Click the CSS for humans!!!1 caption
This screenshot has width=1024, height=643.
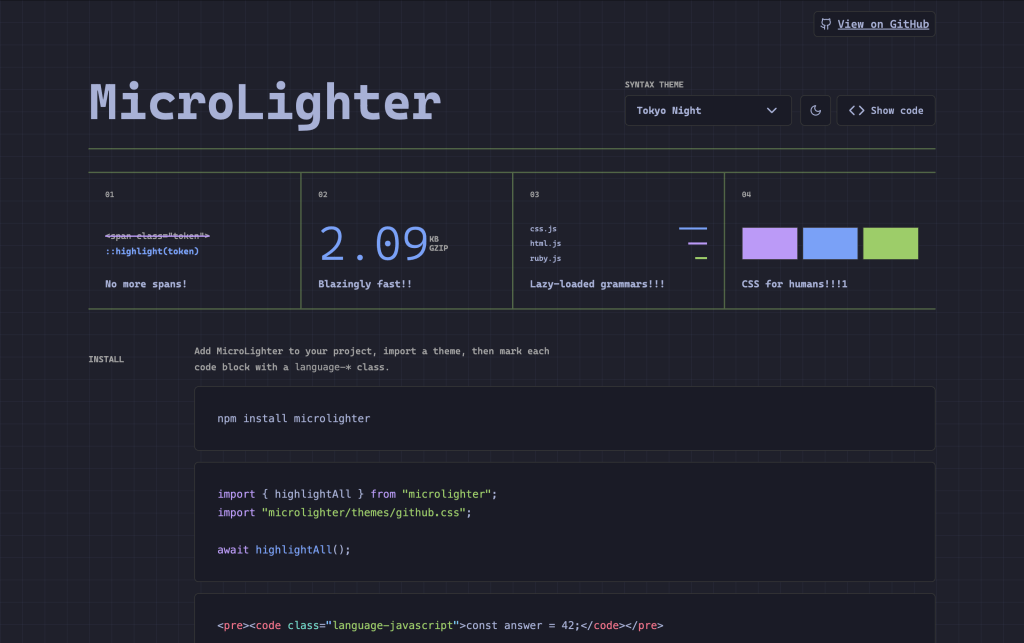pos(794,284)
